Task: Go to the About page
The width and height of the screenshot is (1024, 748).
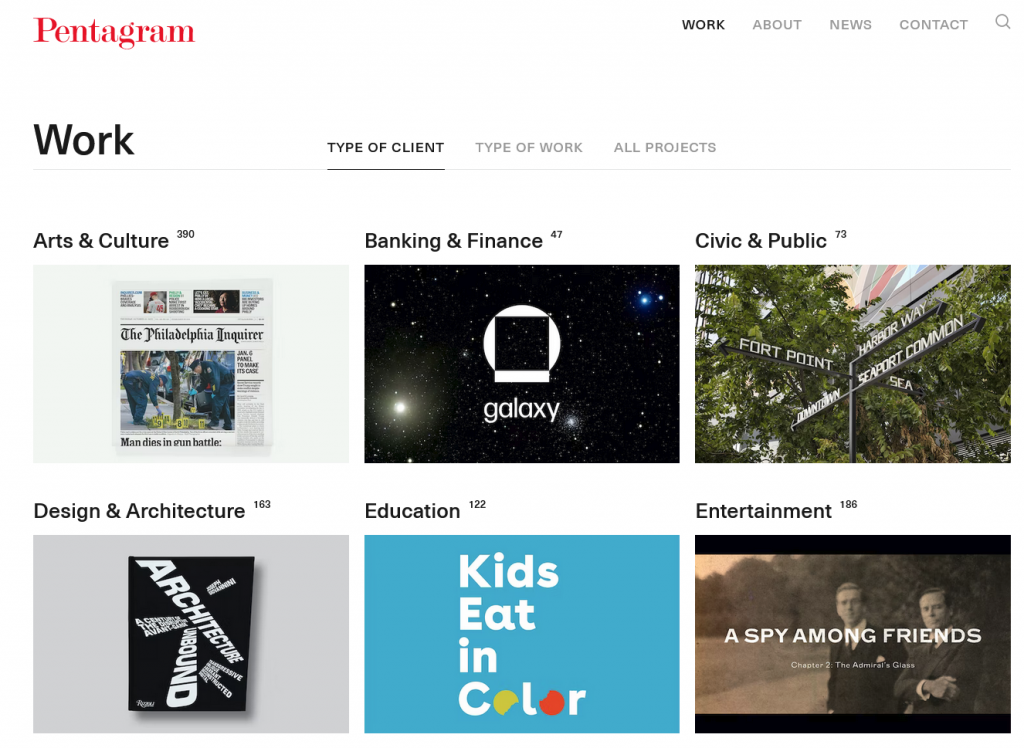Action: click(776, 25)
